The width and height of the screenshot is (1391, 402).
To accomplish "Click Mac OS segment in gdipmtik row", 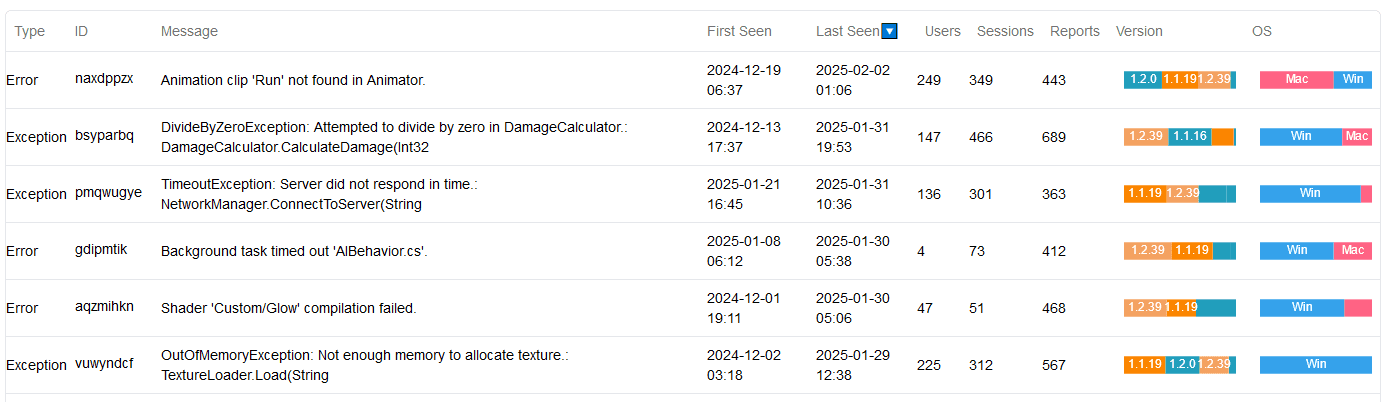I will coord(1352,251).
